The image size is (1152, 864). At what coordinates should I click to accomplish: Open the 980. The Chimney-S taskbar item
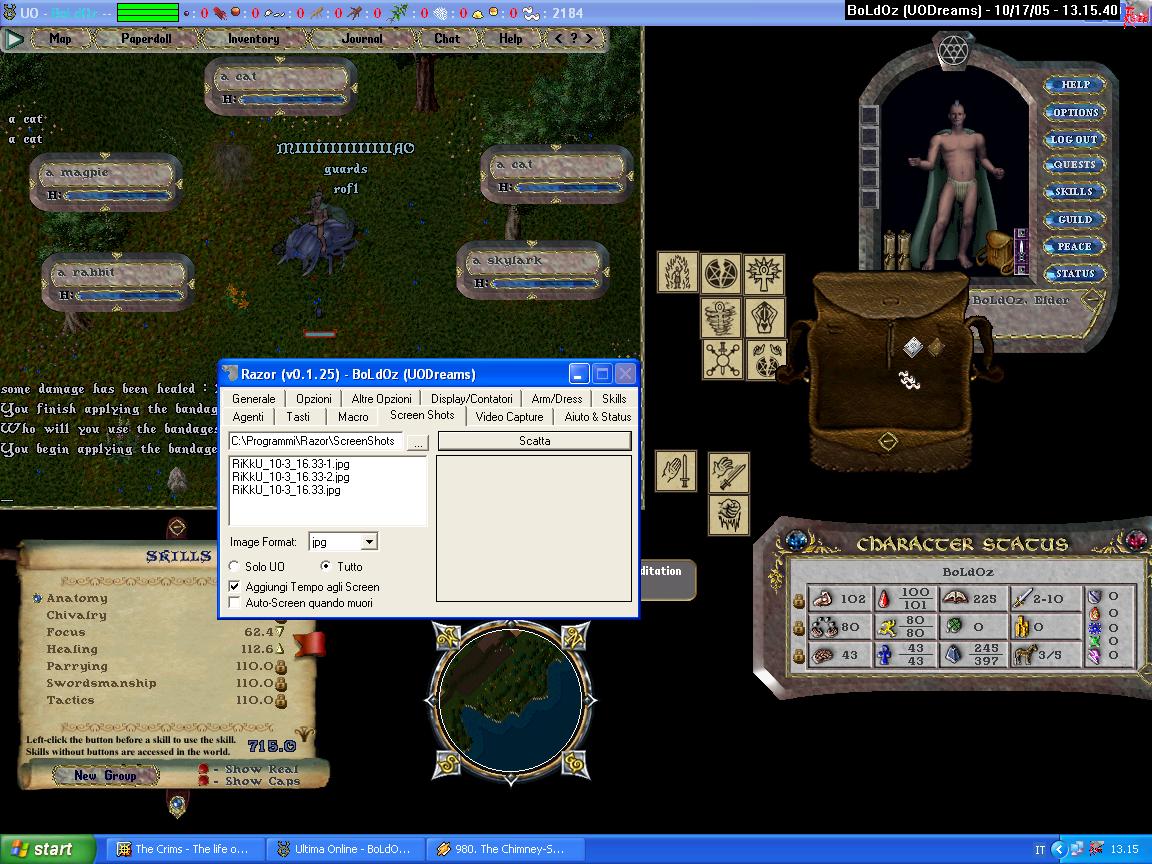click(503, 849)
